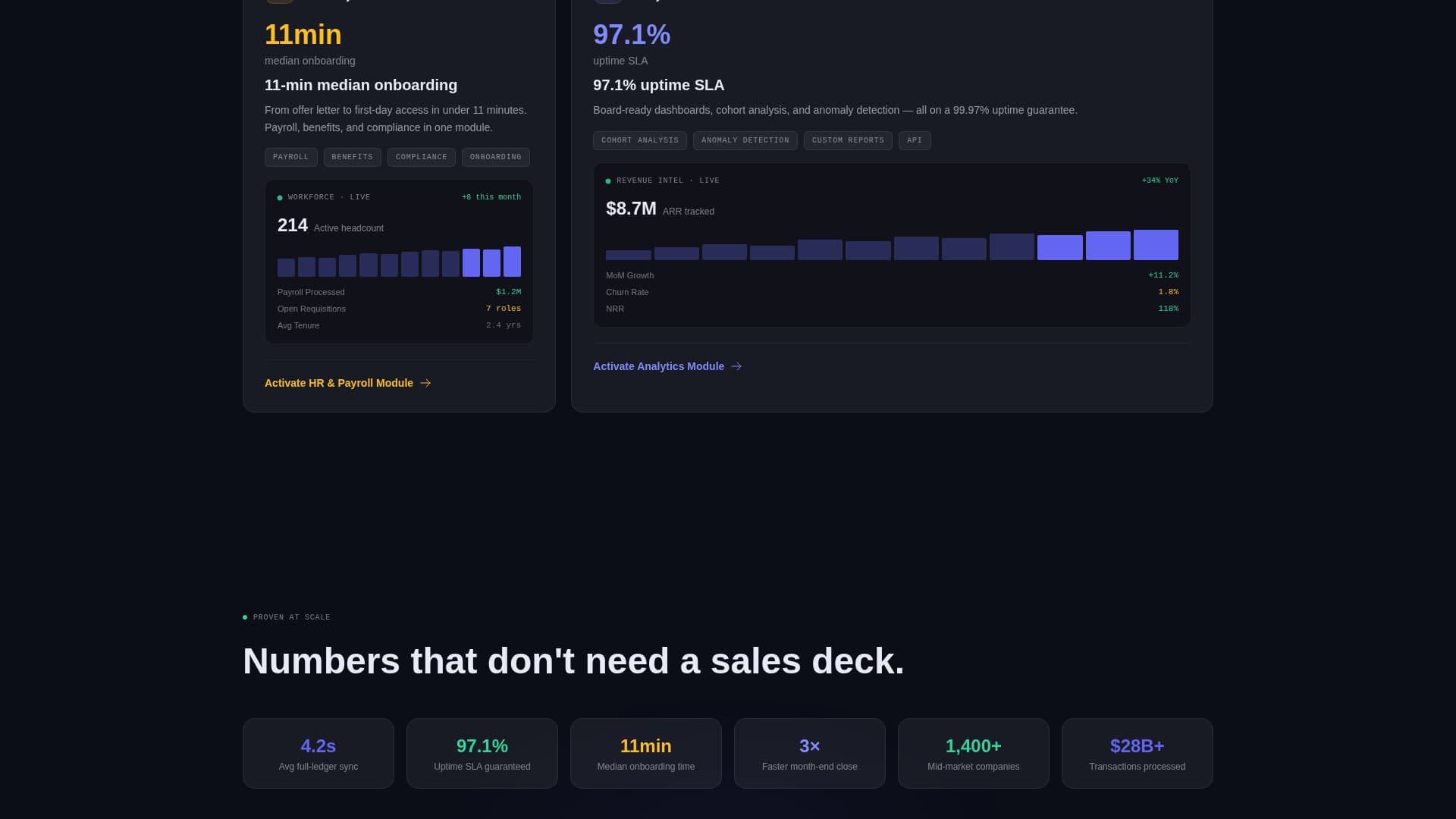This screenshot has width=1456, height=819.
Task: Click green live dot beside REVENUE INTEL
Action: 608,181
